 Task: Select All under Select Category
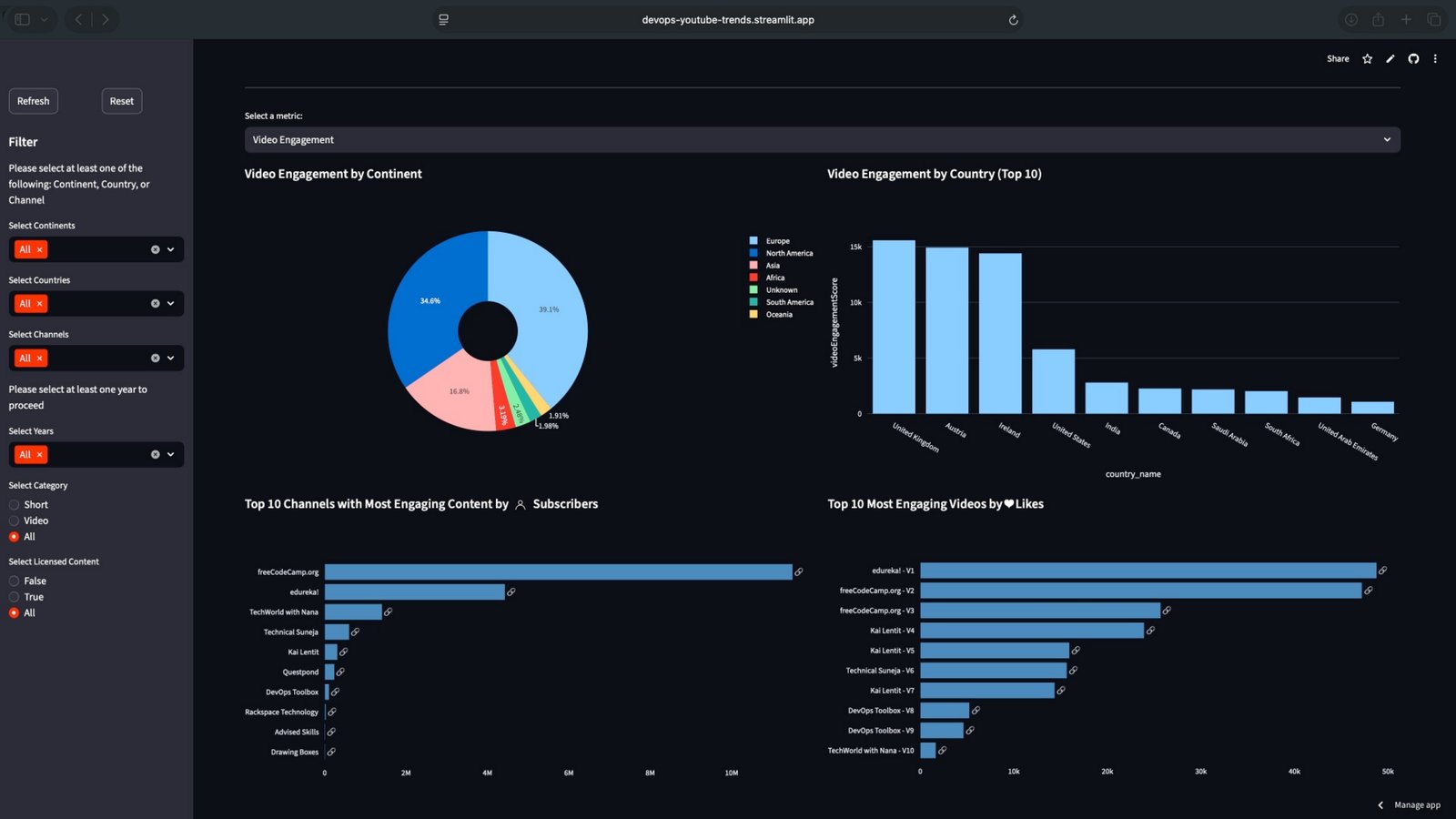tap(14, 537)
